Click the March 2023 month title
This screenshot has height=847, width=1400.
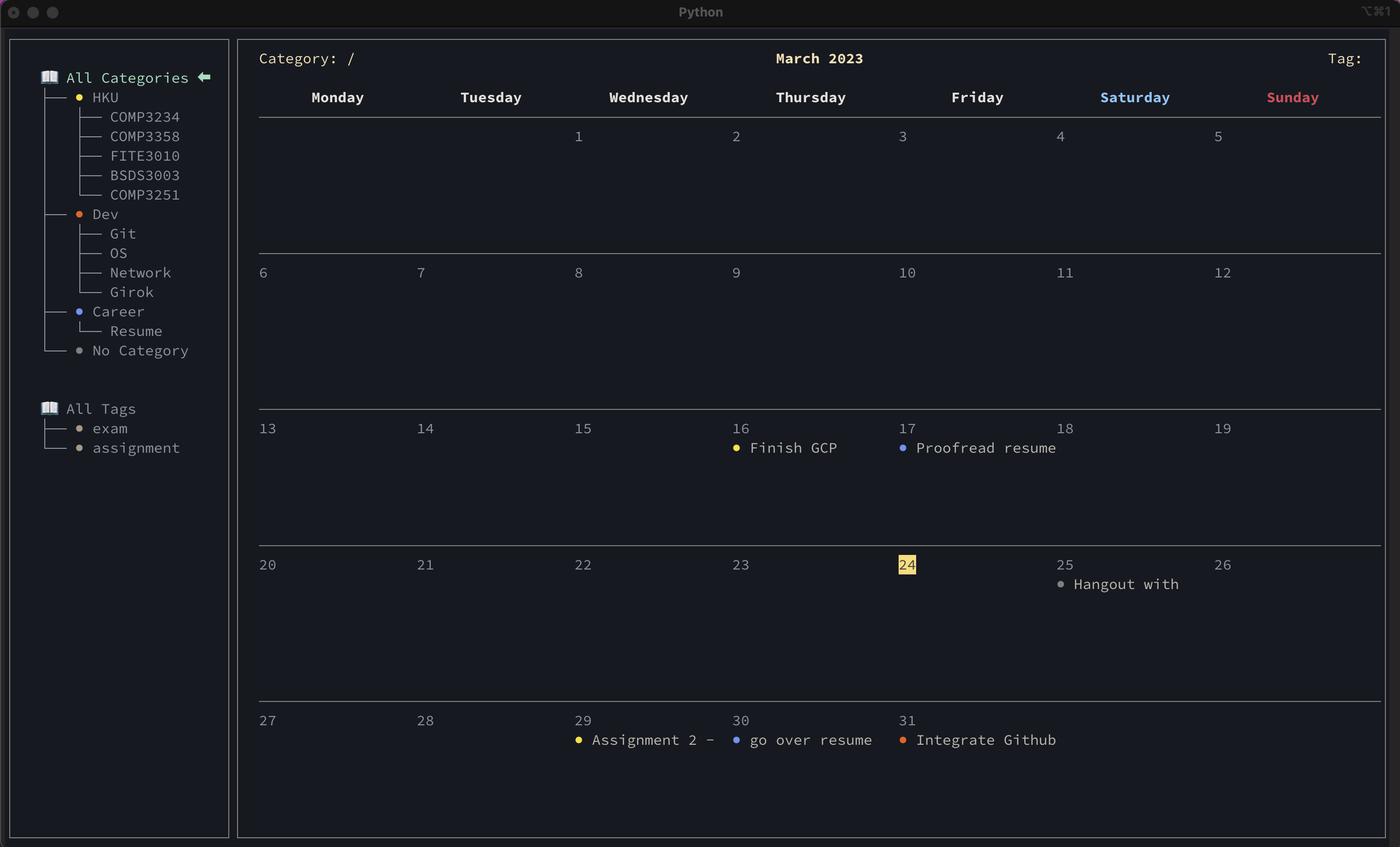[819, 58]
